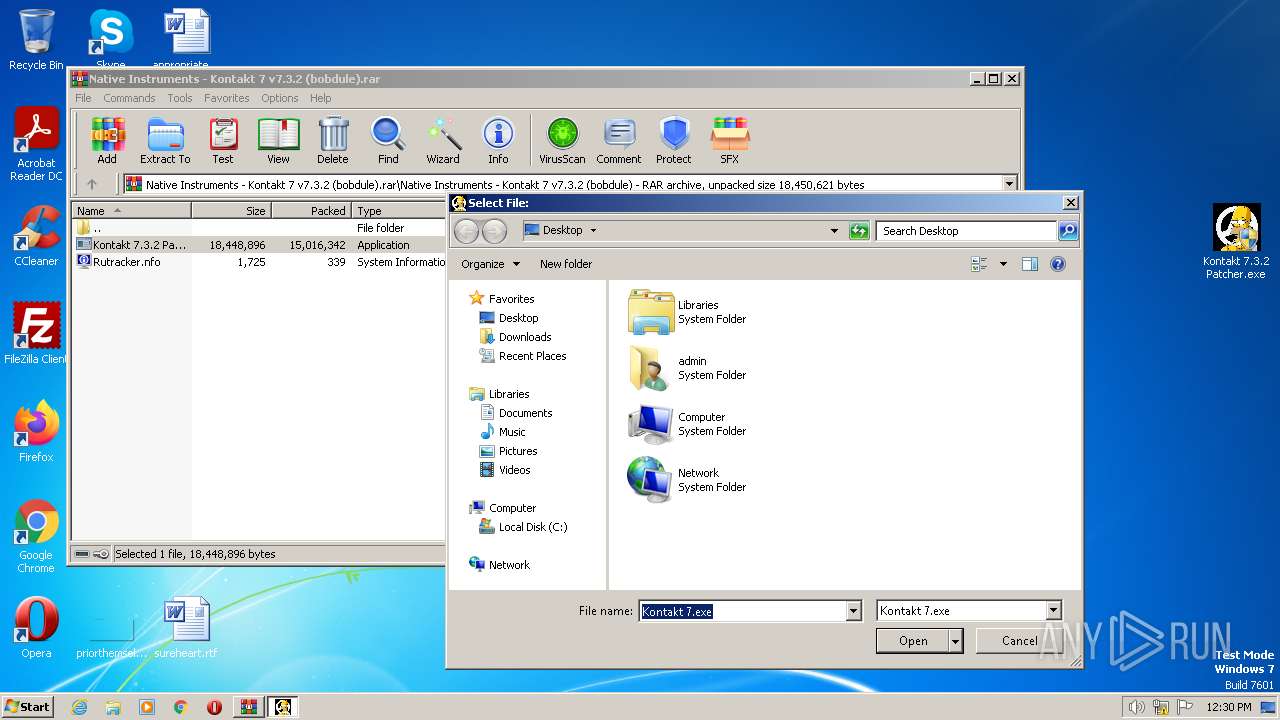Viewport: 1280px width, 720px height.
Task: Click the refresh button next to address bar
Action: tap(859, 231)
